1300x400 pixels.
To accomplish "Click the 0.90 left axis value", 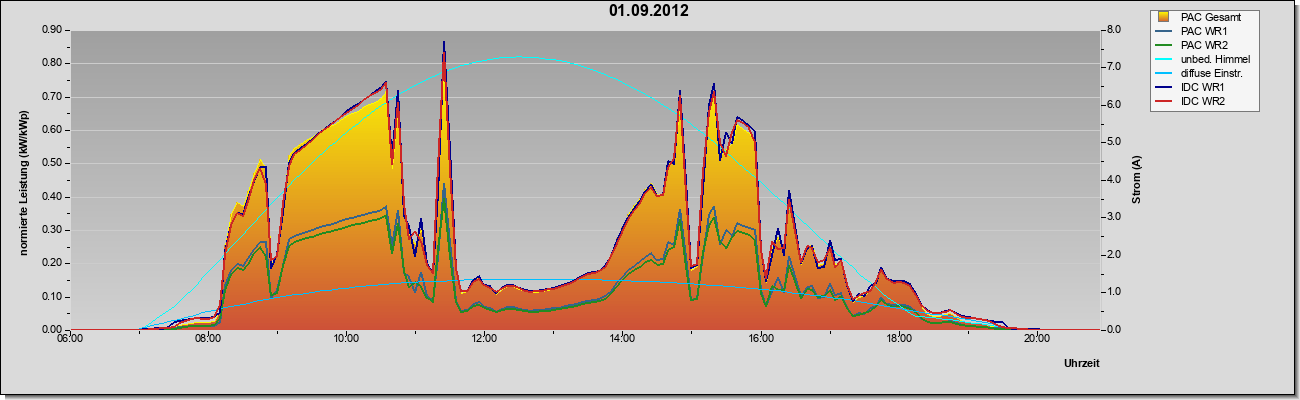I will pyautogui.click(x=52, y=30).
